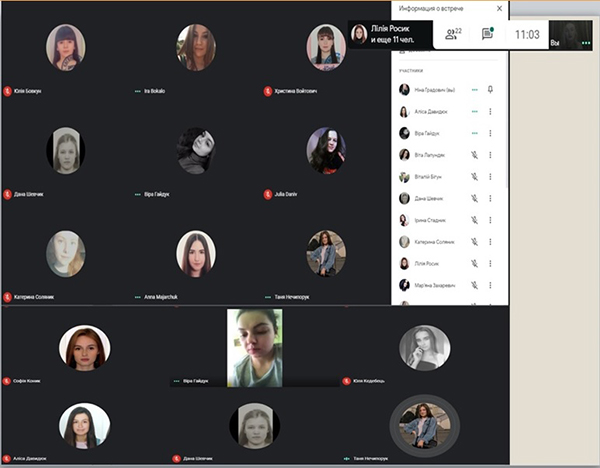Select the Юля Кодубець grayscale avatar tile
The image size is (600, 468).
coord(425,348)
